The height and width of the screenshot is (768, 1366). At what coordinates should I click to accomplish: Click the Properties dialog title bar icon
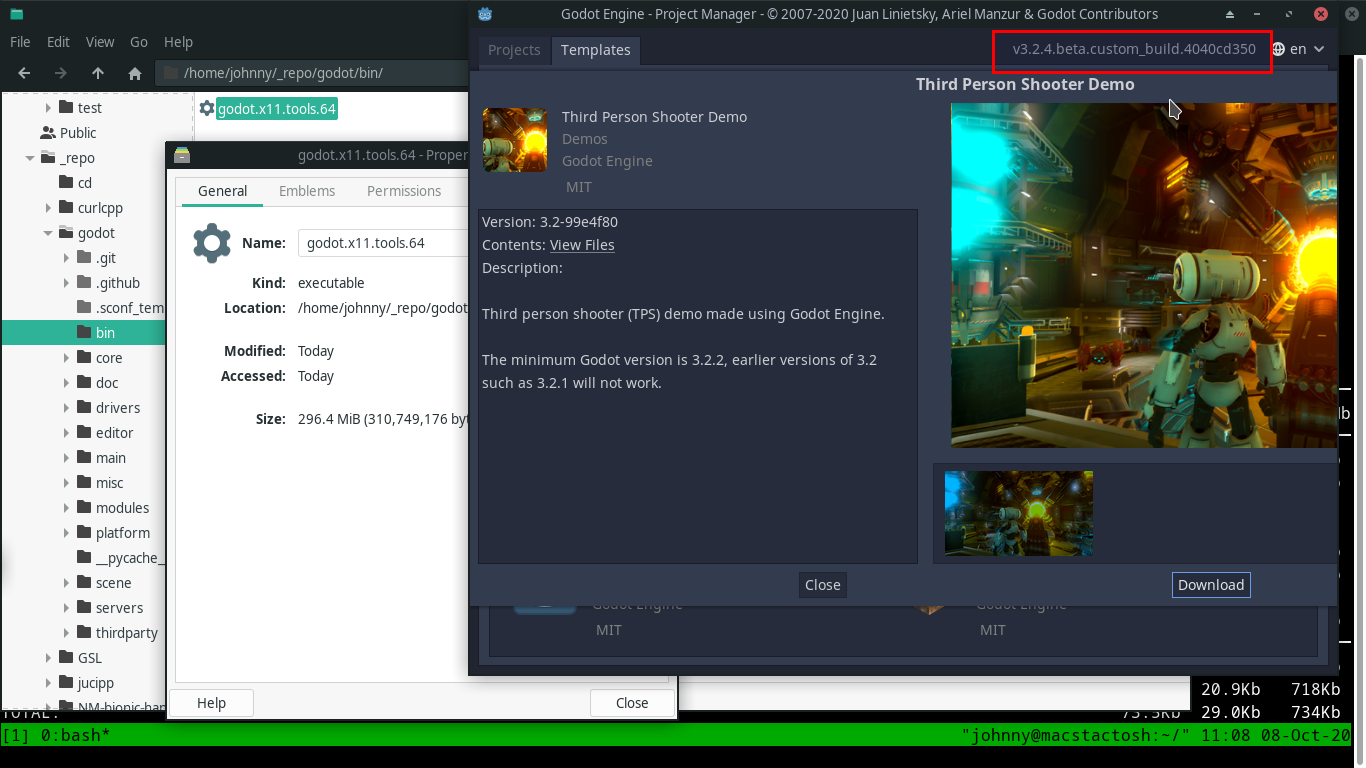[x=182, y=155]
